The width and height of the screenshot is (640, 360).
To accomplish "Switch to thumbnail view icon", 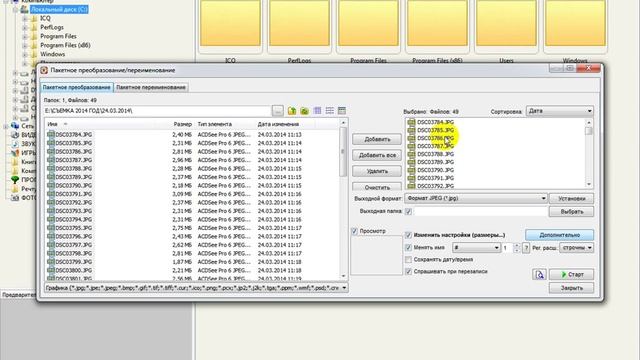I will pyautogui.click(x=317, y=111).
